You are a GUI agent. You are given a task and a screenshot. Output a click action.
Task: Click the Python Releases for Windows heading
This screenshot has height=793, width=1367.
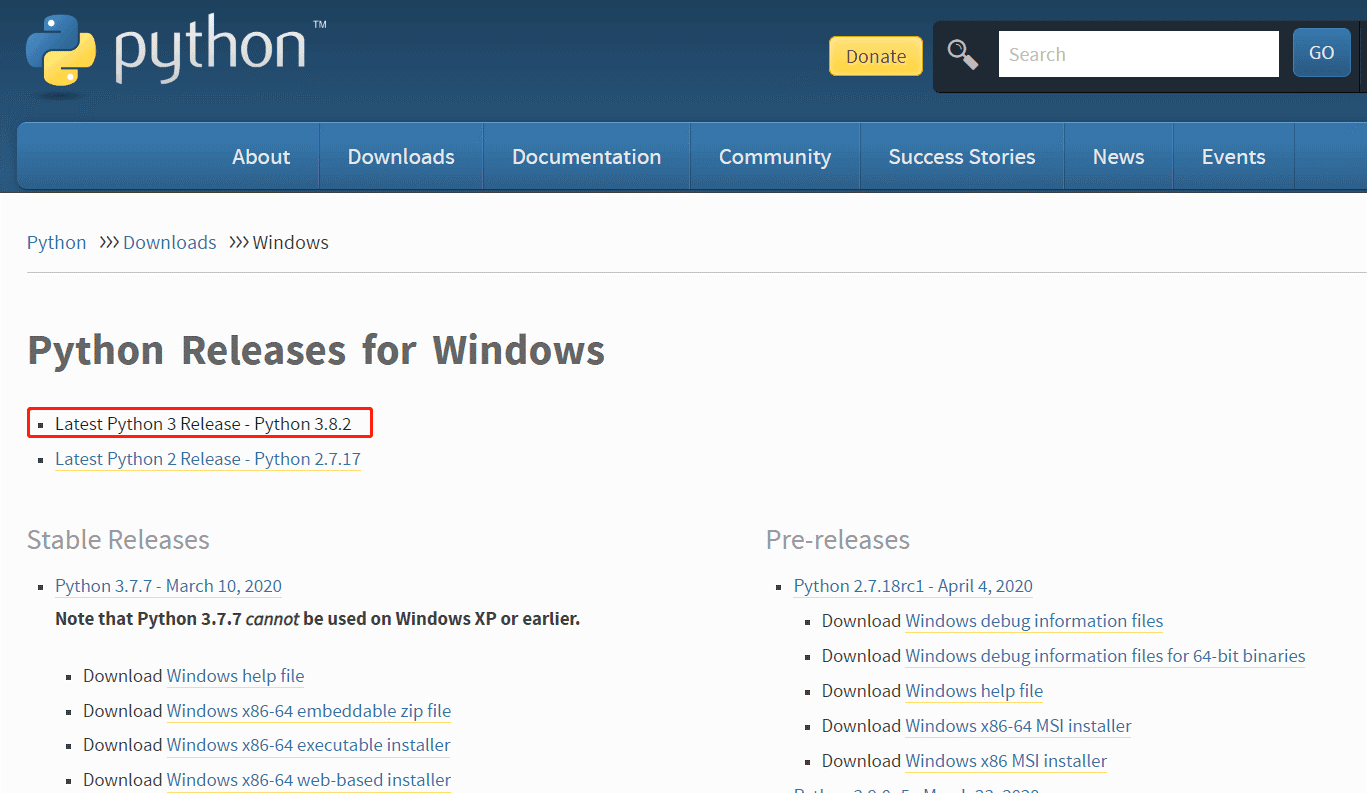click(x=316, y=350)
